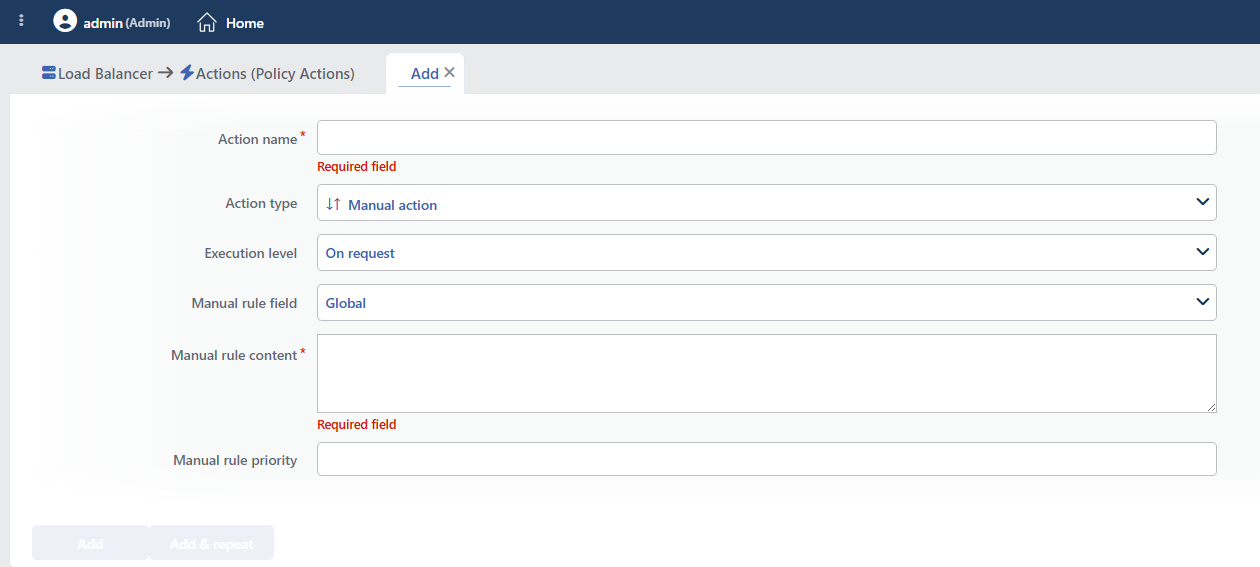Open the Manual rule field dropdown

click(767, 303)
